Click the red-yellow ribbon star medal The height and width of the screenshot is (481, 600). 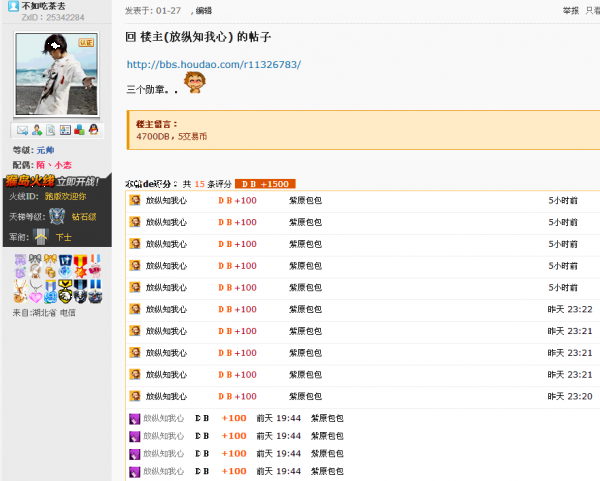point(80,266)
